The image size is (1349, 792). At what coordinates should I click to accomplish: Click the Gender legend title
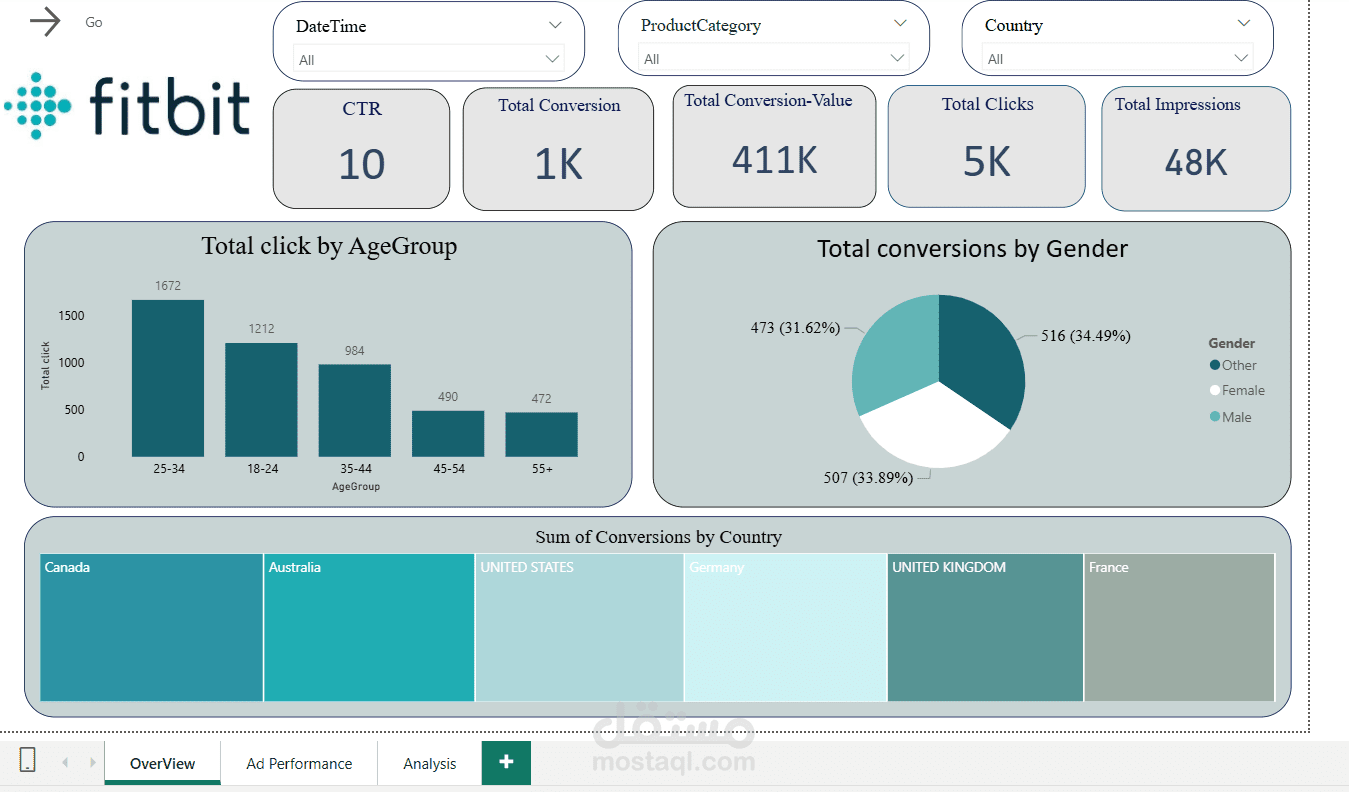[x=1232, y=343]
